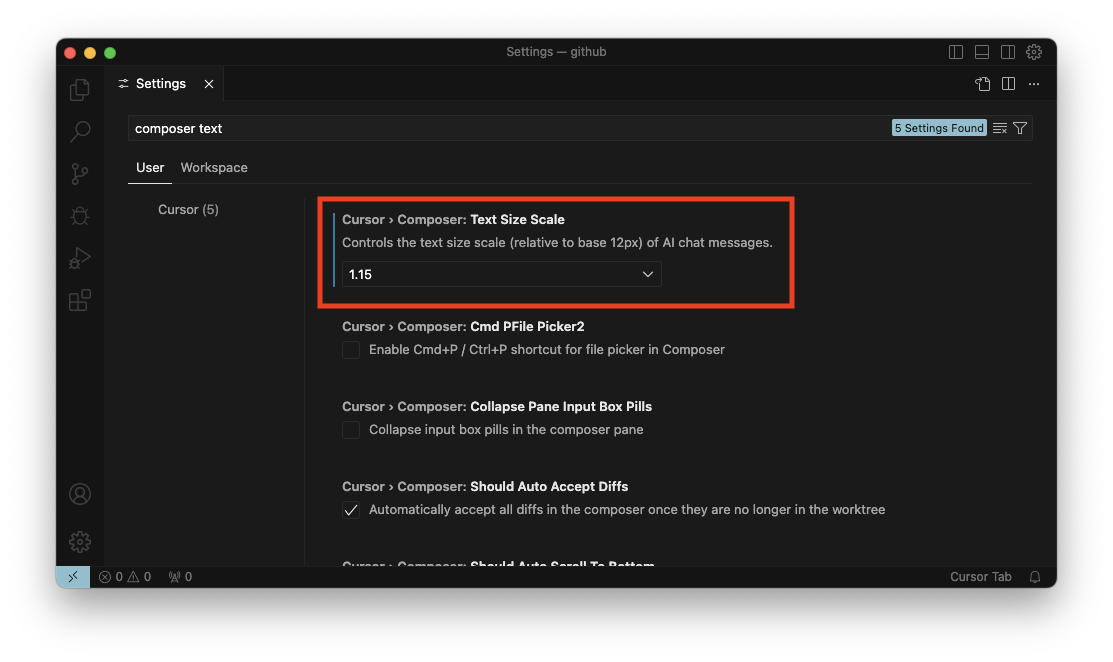Select the User settings tab
1113x662 pixels.
(x=150, y=167)
